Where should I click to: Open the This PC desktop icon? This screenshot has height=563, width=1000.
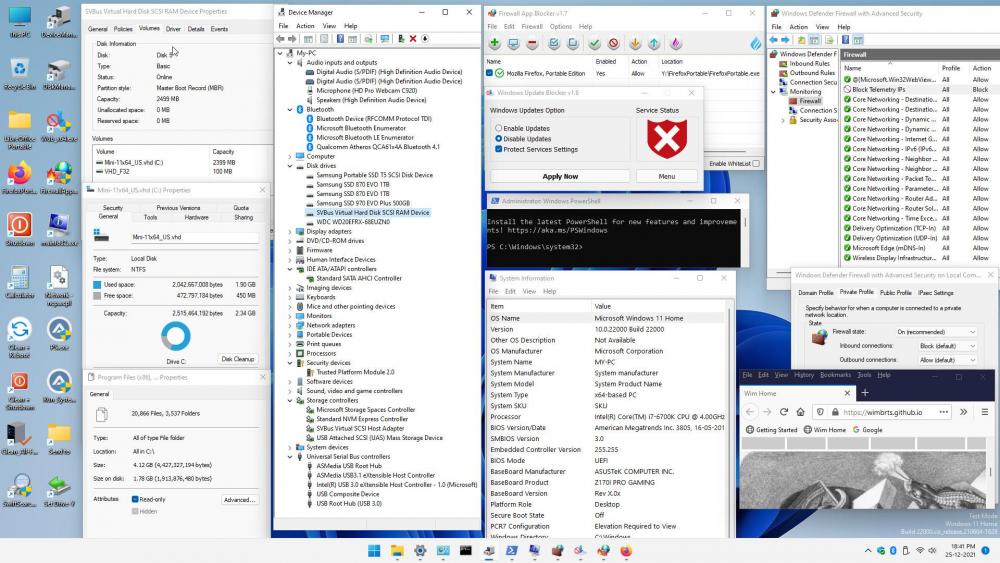coord(20,22)
